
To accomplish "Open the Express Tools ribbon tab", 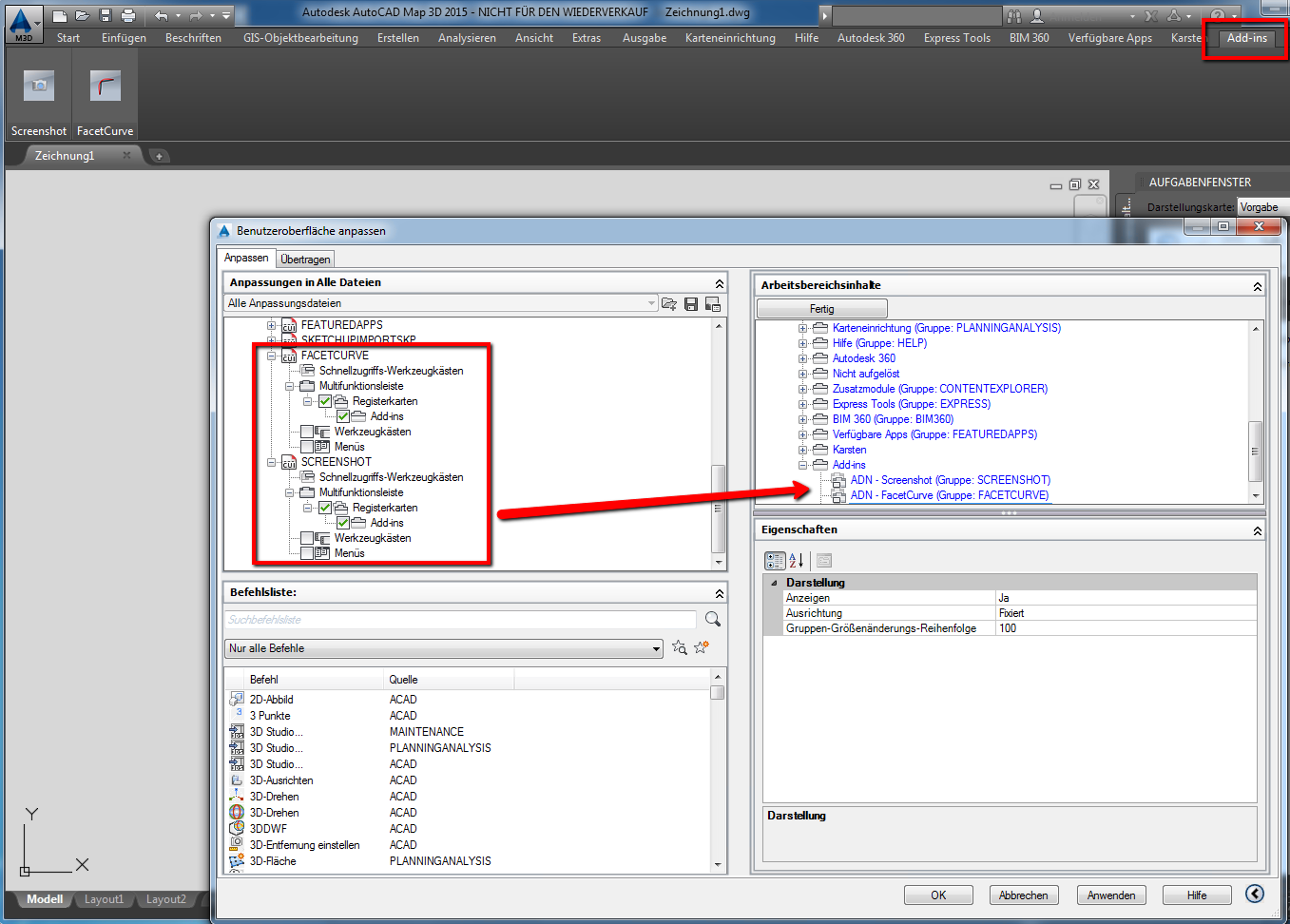I will point(956,38).
